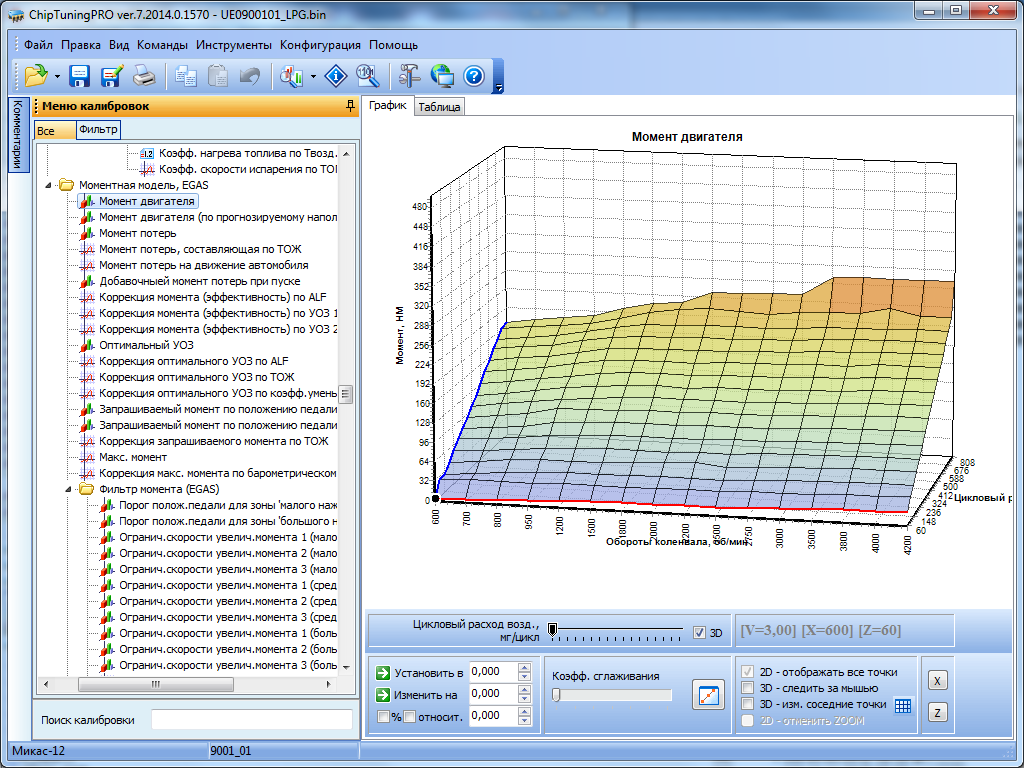Click the 'Поиск калибровки' search field
This screenshot has width=1024, height=768.
click(251, 719)
